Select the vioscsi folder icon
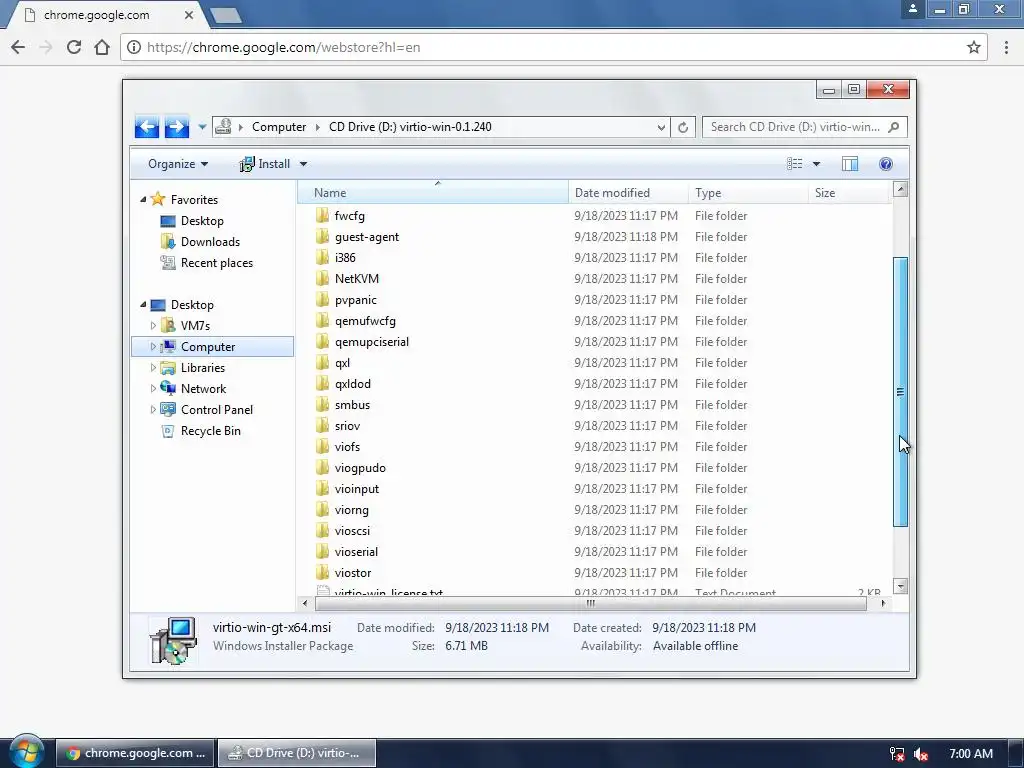The width and height of the screenshot is (1024, 768). pos(322,530)
